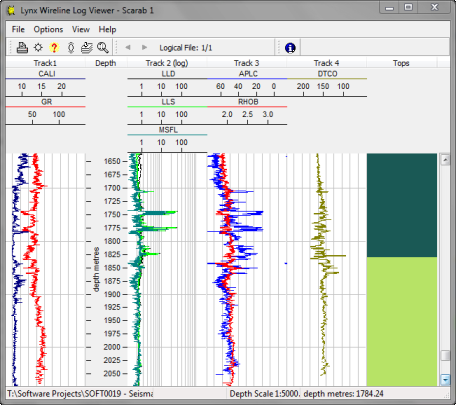Click the 1650 depth label
Image resolution: width=456 pixels, height=405 pixels.
coord(112,161)
